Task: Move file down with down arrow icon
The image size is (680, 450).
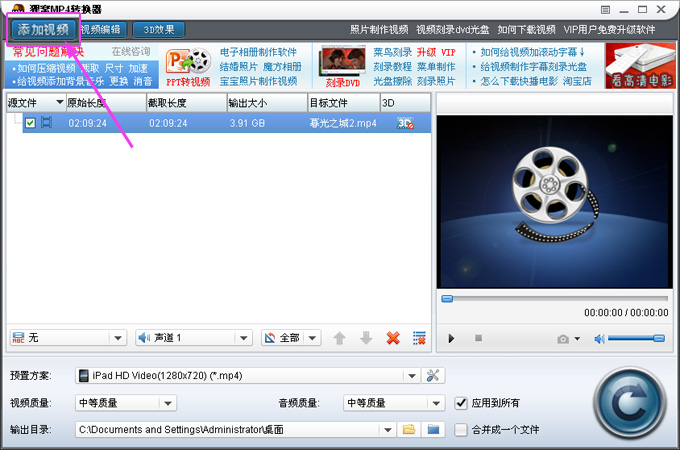Action: [x=366, y=338]
